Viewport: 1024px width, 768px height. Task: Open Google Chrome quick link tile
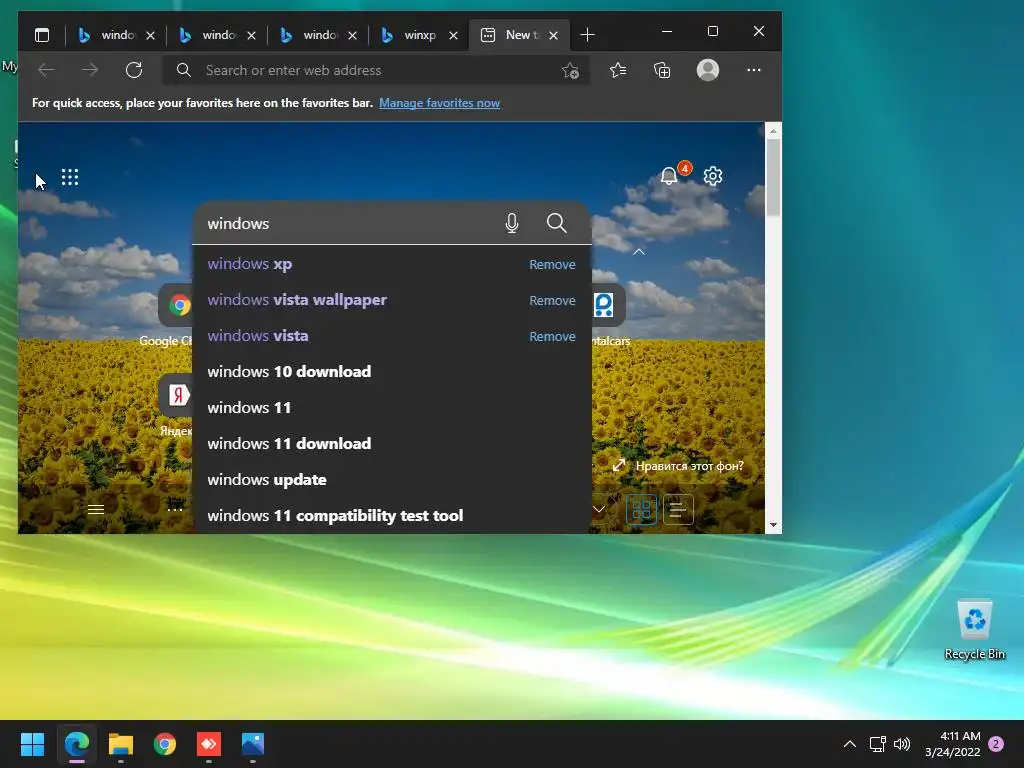click(175, 306)
